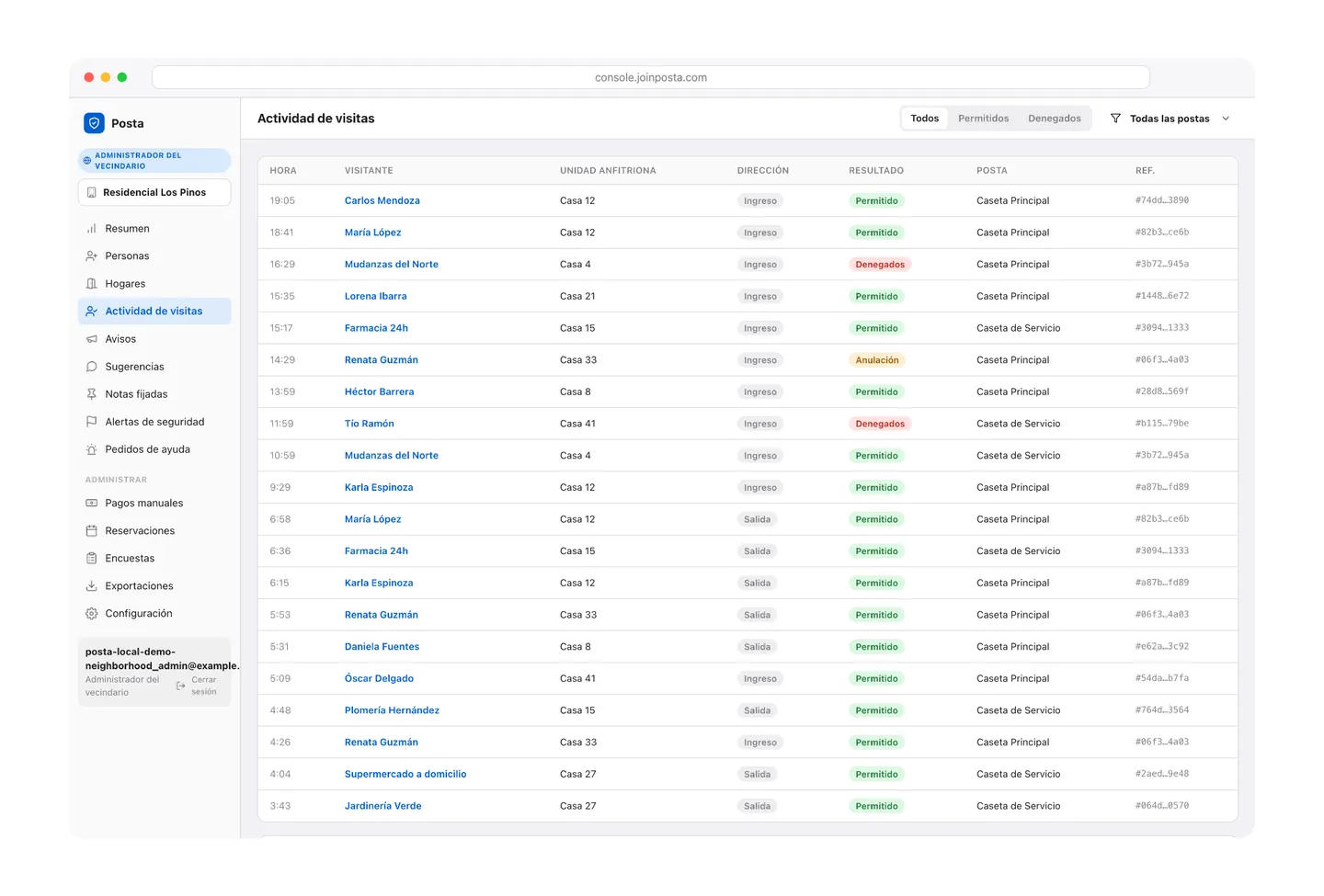
Task: Click the Pedidos de ayuda siren icon
Action: [92, 449]
